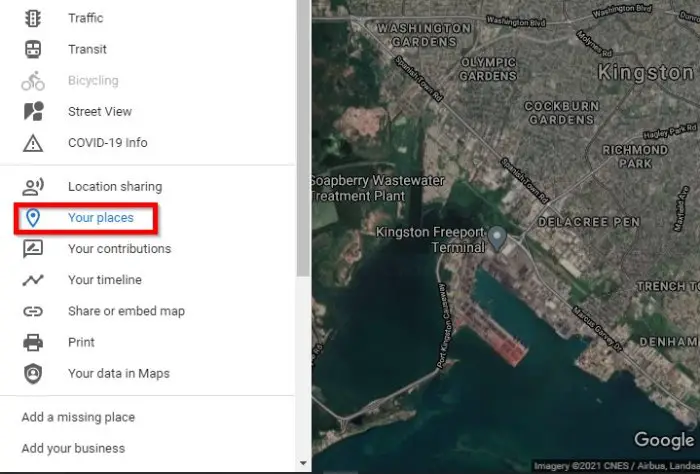Viewport: 700px width, 474px height.
Task: Click the Your contributions edit icon
Action: pyautogui.click(x=33, y=249)
